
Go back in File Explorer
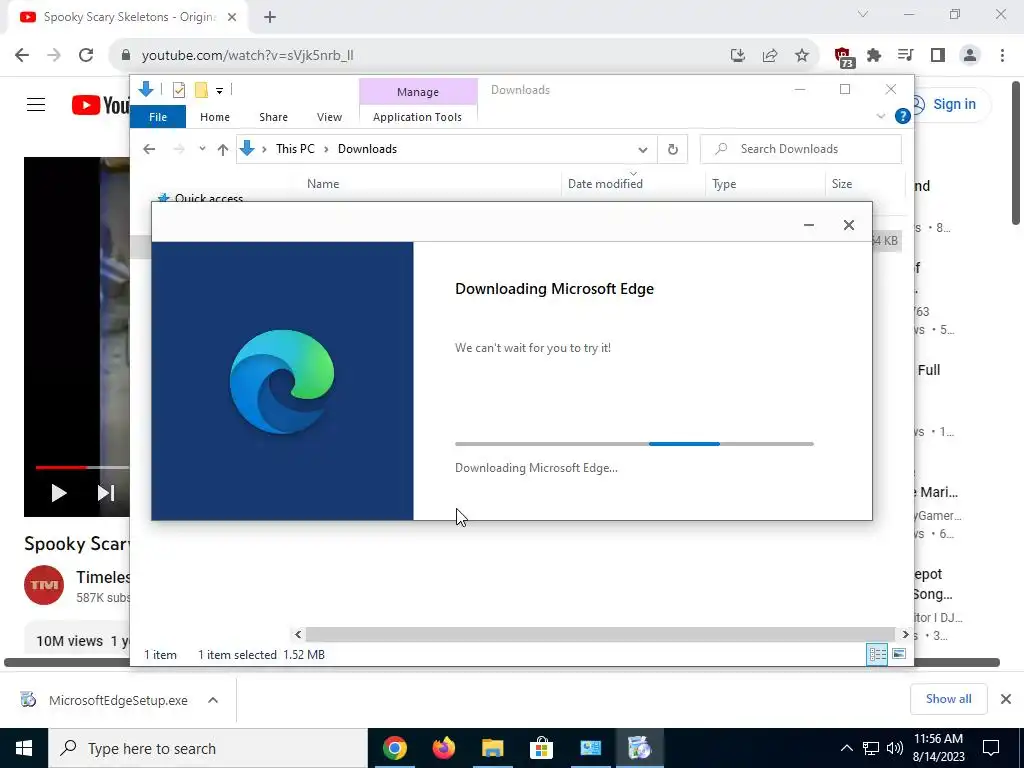(149, 150)
